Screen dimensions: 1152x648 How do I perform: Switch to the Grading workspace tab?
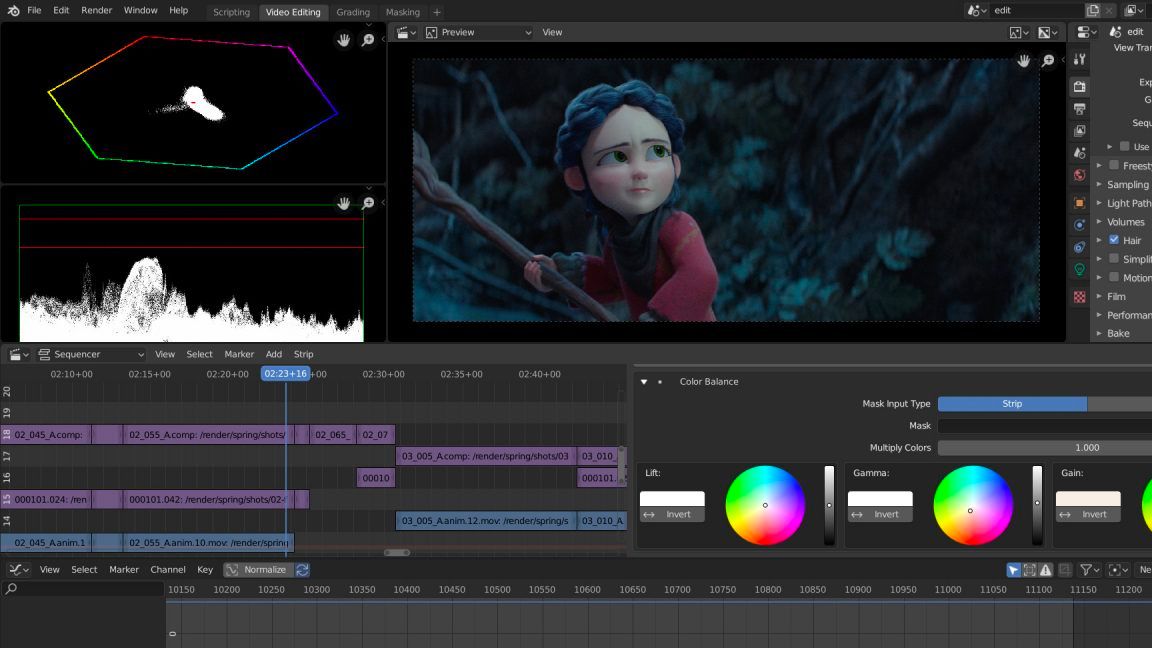(x=353, y=12)
